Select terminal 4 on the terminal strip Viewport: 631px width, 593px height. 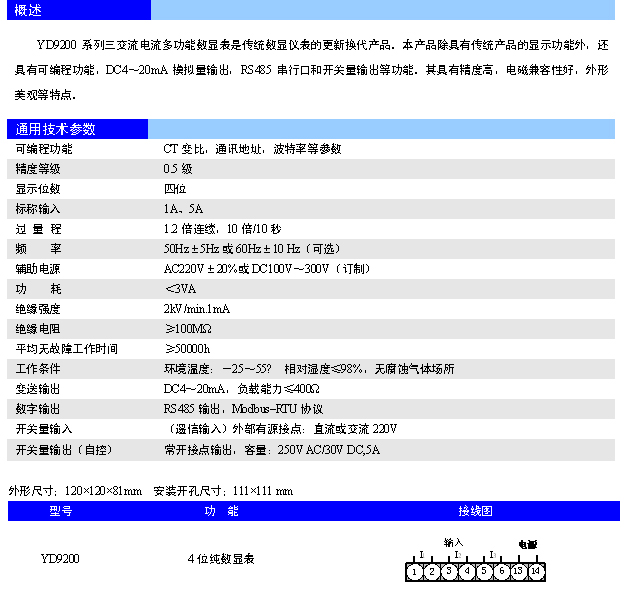466,571
